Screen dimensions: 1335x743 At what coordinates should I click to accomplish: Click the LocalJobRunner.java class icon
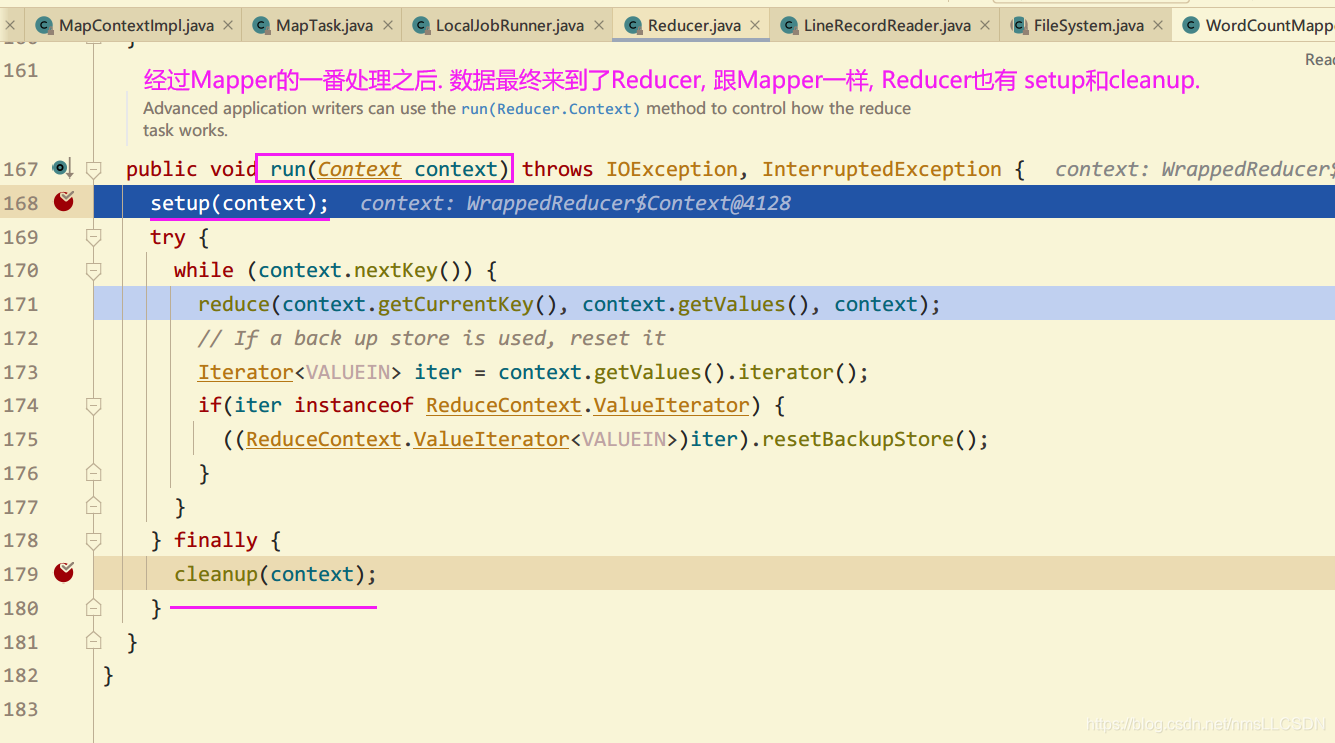[x=421, y=25]
